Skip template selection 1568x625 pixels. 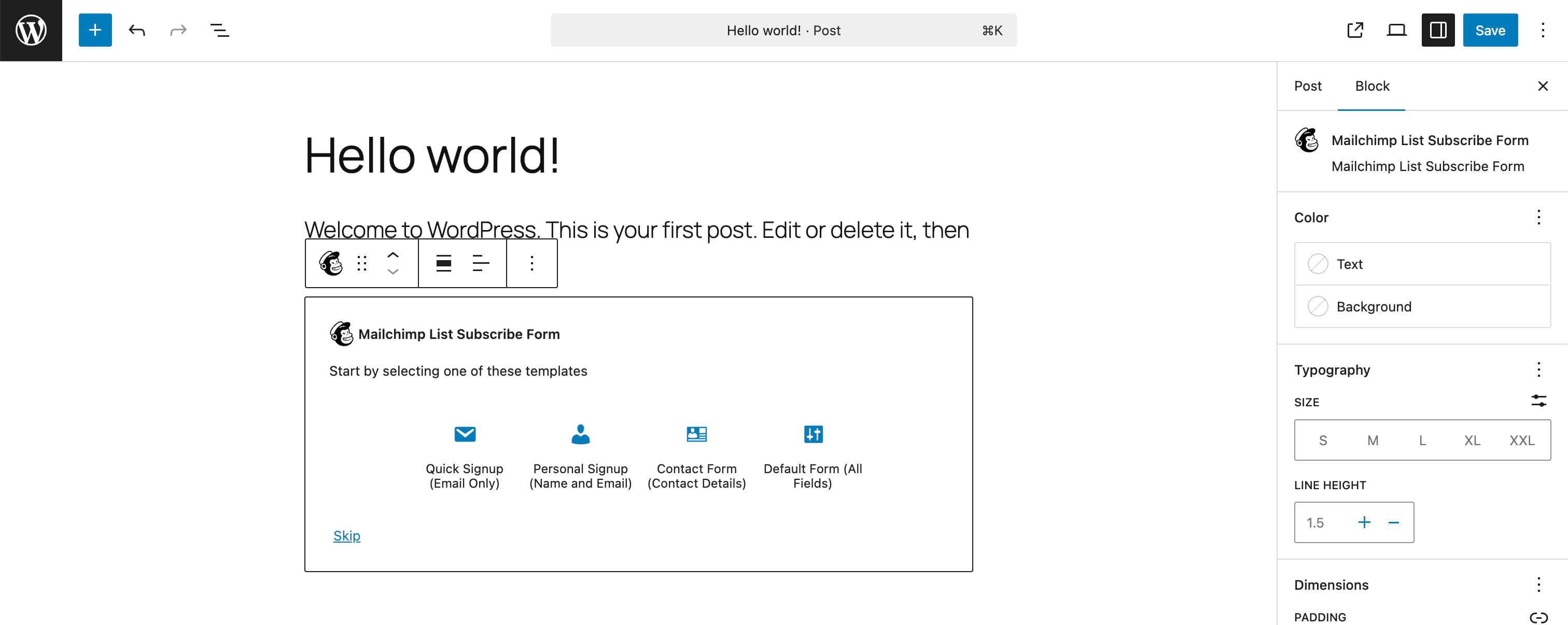click(x=346, y=535)
